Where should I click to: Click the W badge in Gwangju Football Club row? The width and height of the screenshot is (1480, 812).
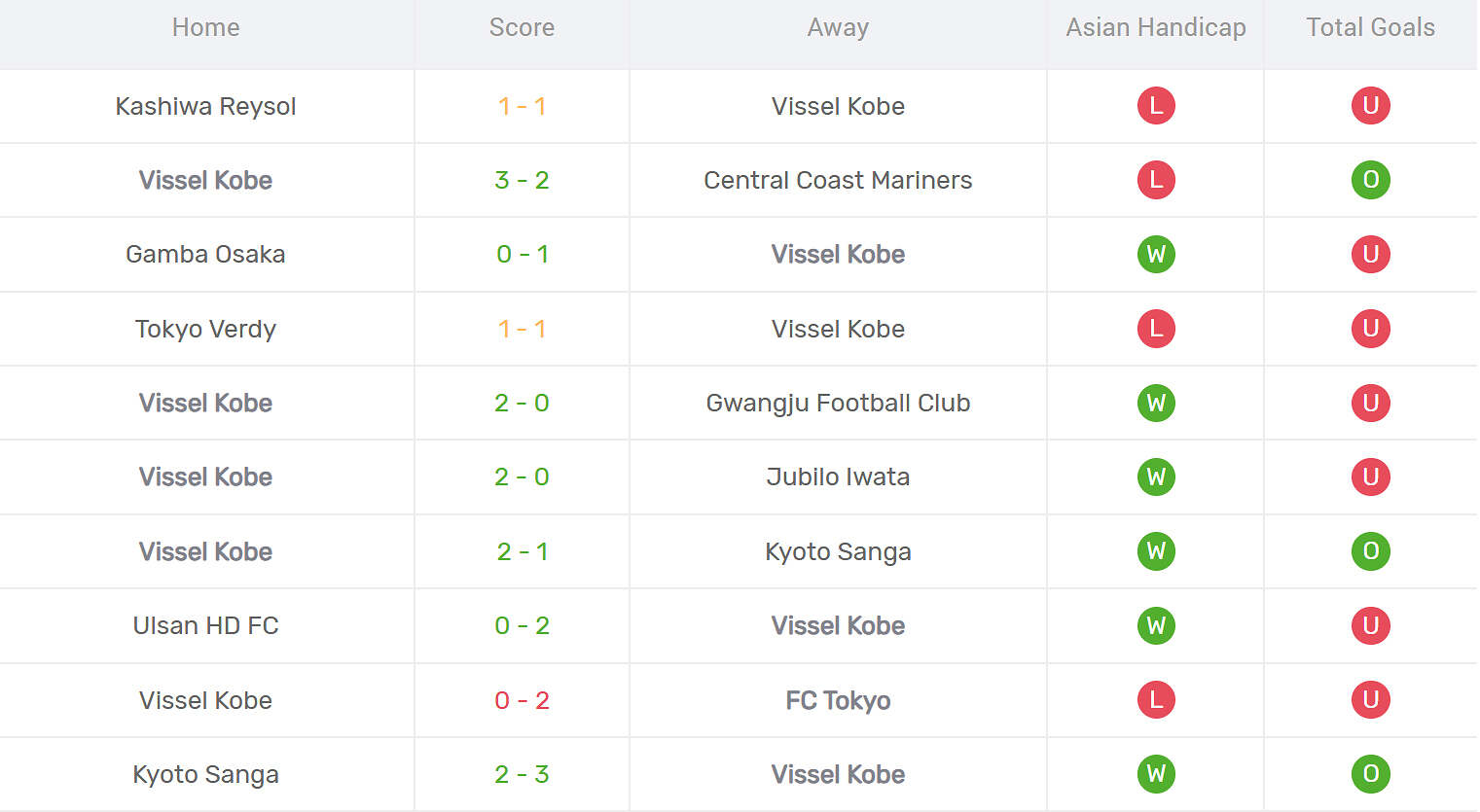(x=1156, y=403)
